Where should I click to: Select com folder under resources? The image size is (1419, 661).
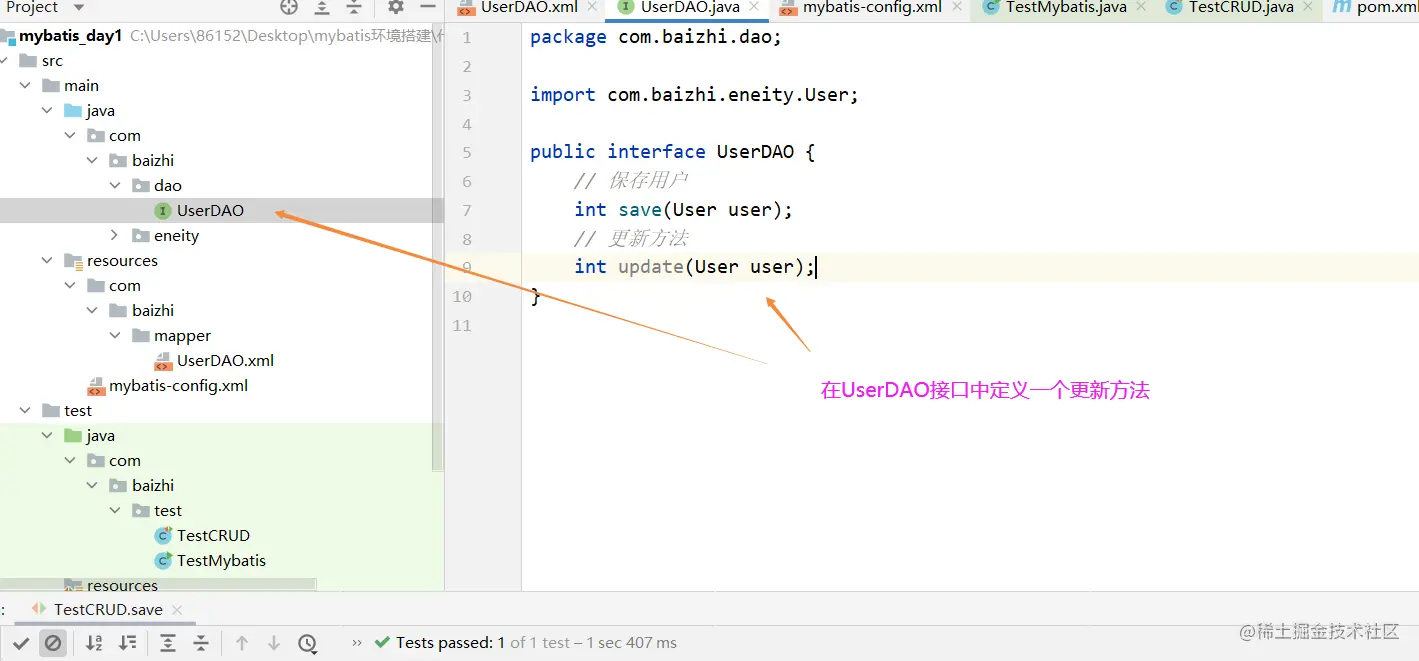pos(125,286)
